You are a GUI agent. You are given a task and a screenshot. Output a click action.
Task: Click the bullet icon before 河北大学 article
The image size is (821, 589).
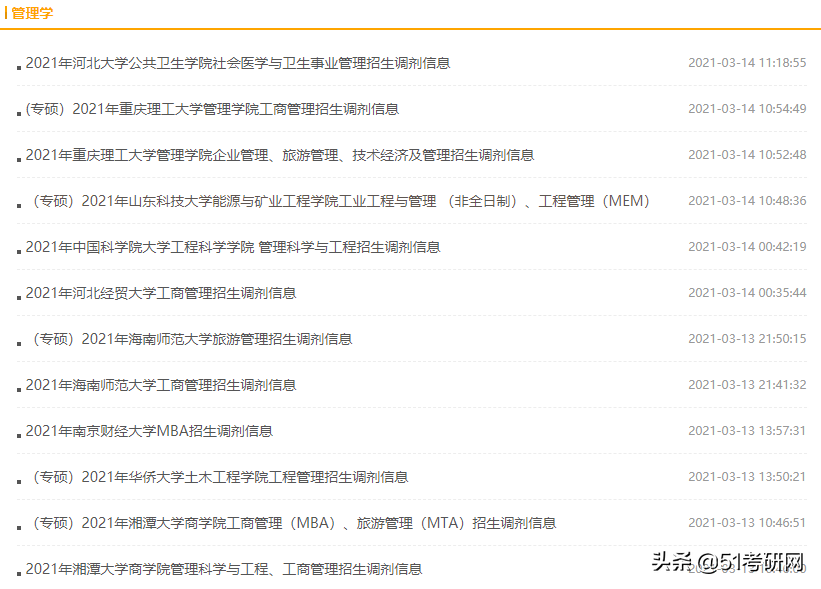(x=17, y=65)
